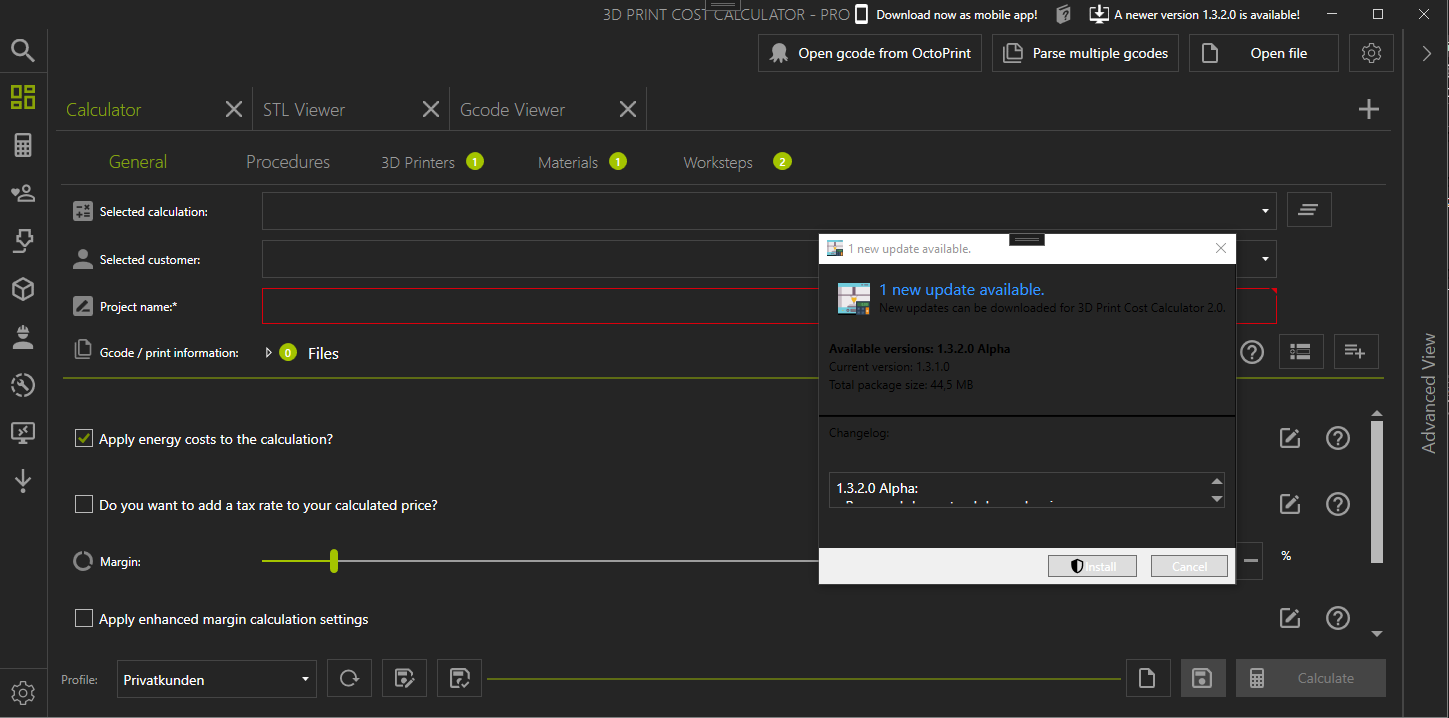Click the edit icon for tax rate row

point(1290,504)
